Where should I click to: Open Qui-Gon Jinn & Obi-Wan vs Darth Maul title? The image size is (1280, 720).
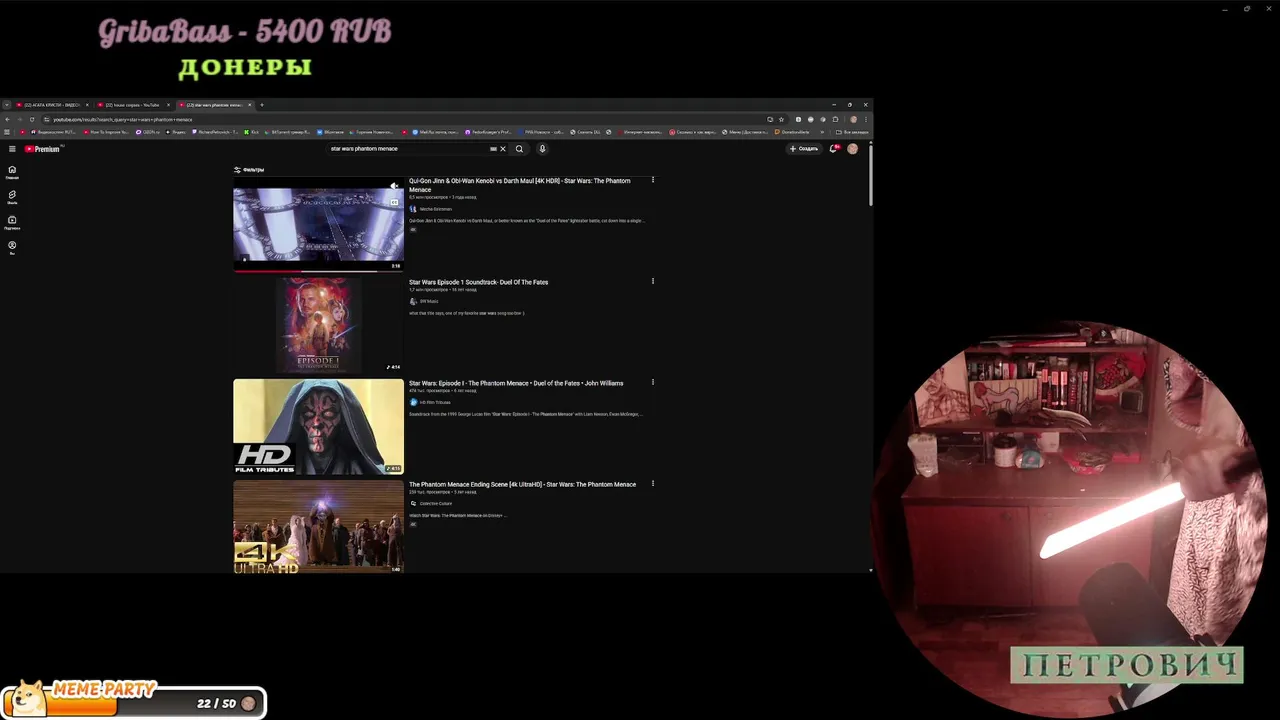pos(520,185)
